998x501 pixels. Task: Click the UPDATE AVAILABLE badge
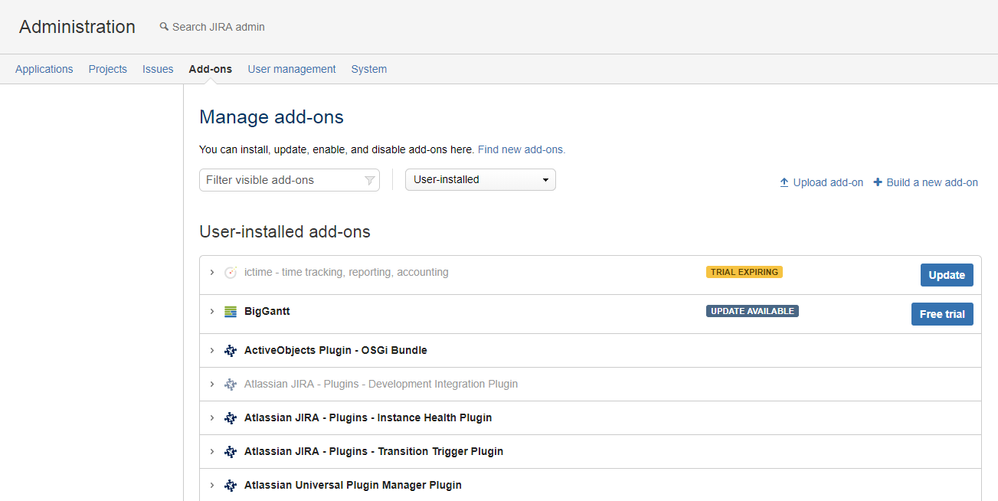point(752,311)
